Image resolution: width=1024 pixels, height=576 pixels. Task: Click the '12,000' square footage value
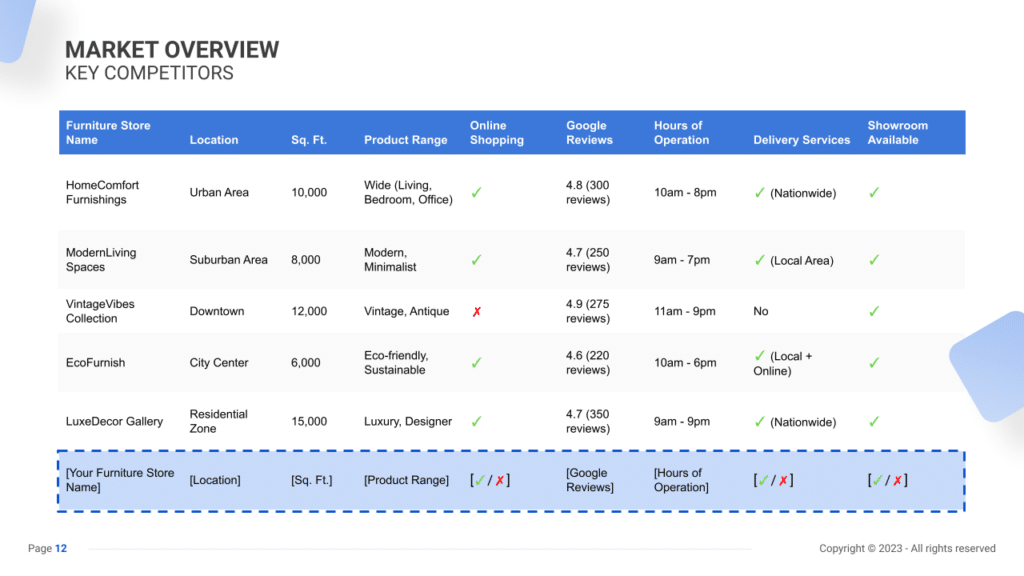coord(309,312)
